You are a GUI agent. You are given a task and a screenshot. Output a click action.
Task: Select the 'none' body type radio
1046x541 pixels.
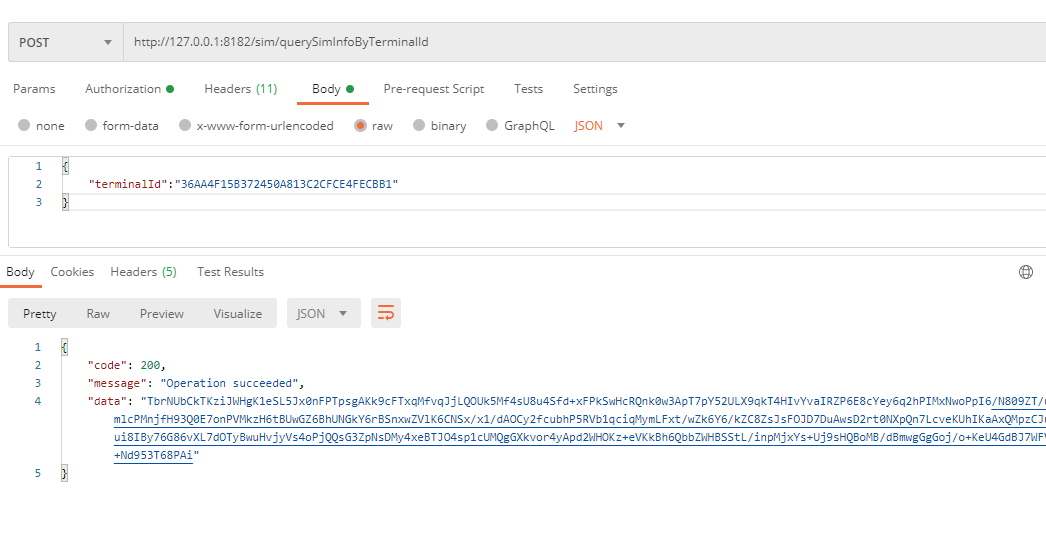pyautogui.click(x=24, y=126)
